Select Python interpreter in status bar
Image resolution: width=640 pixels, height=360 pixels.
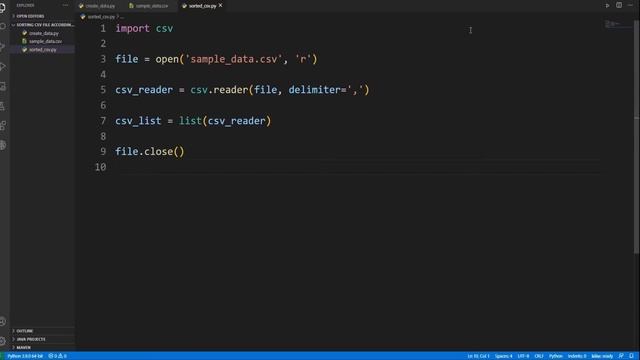[25, 356]
